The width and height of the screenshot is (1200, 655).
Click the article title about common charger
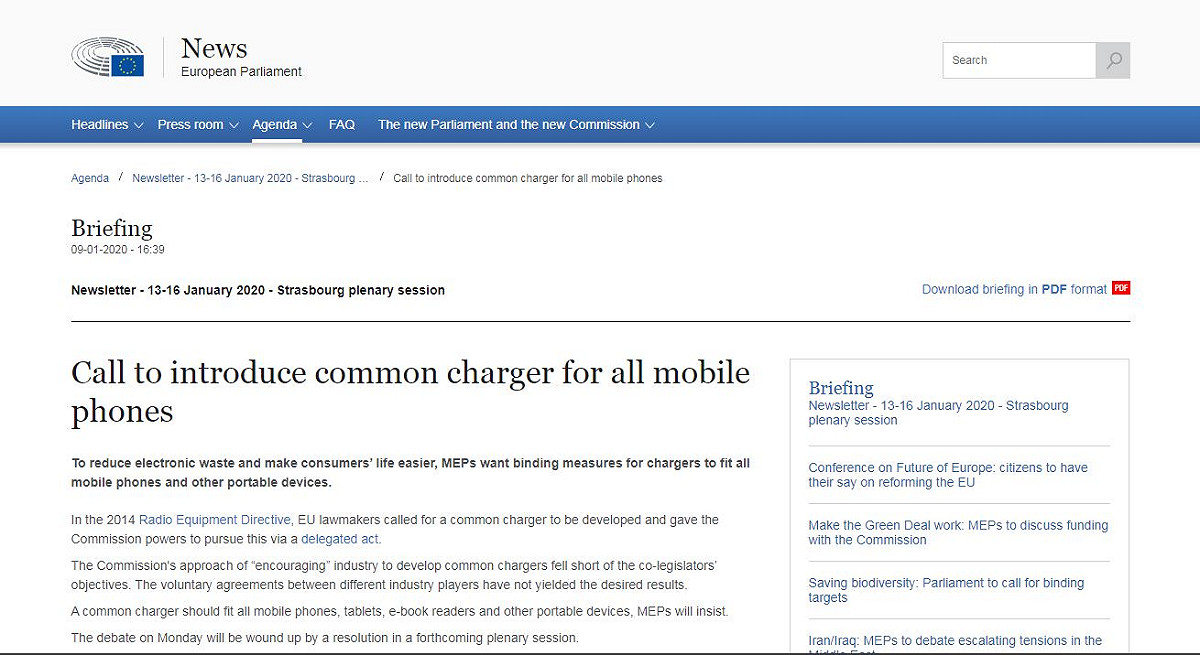[410, 391]
